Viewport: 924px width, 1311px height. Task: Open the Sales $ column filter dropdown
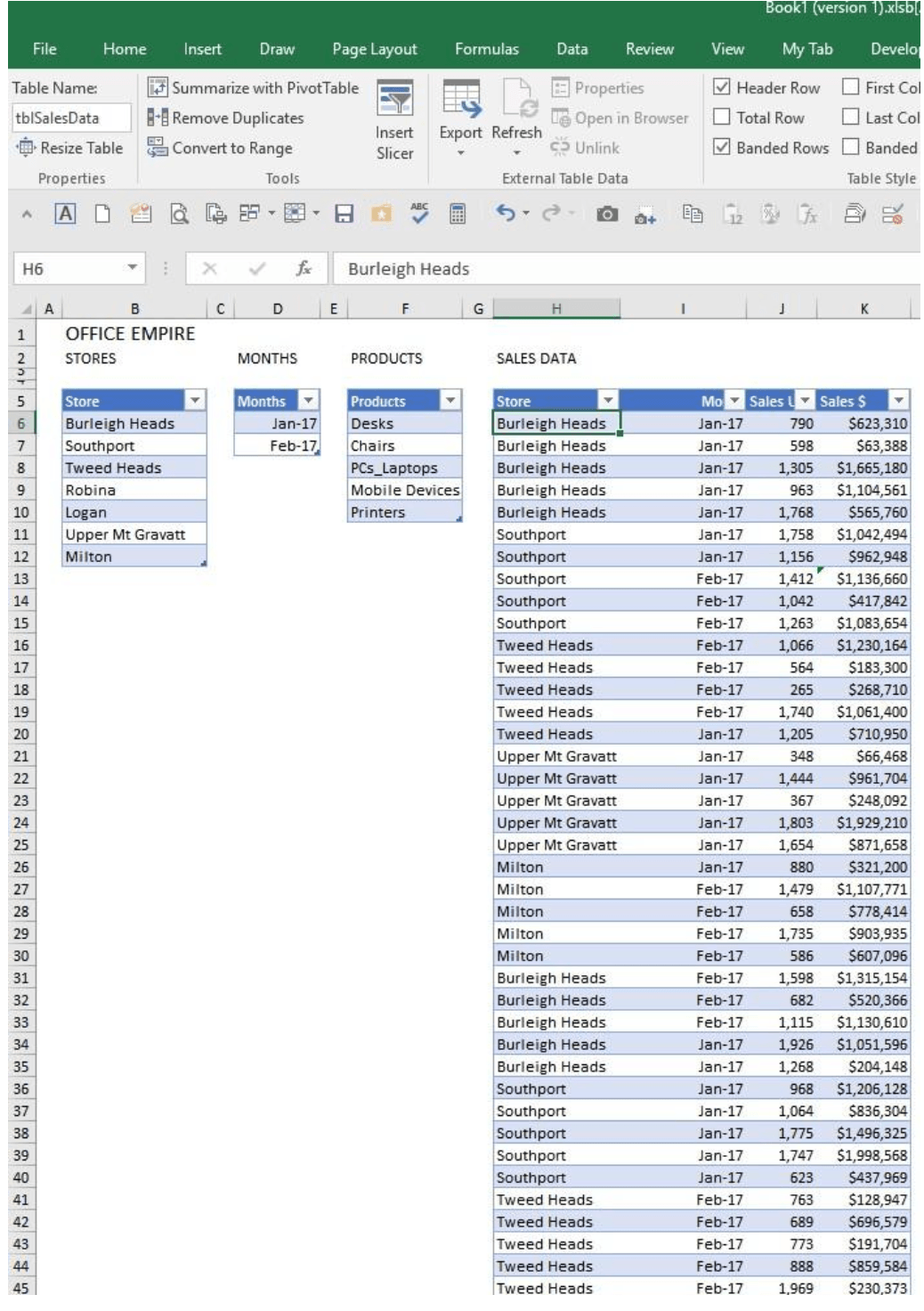pos(899,401)
